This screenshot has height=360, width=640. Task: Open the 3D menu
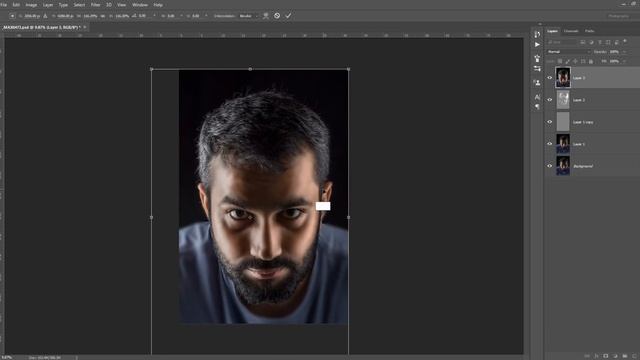[x=109, y=5]
